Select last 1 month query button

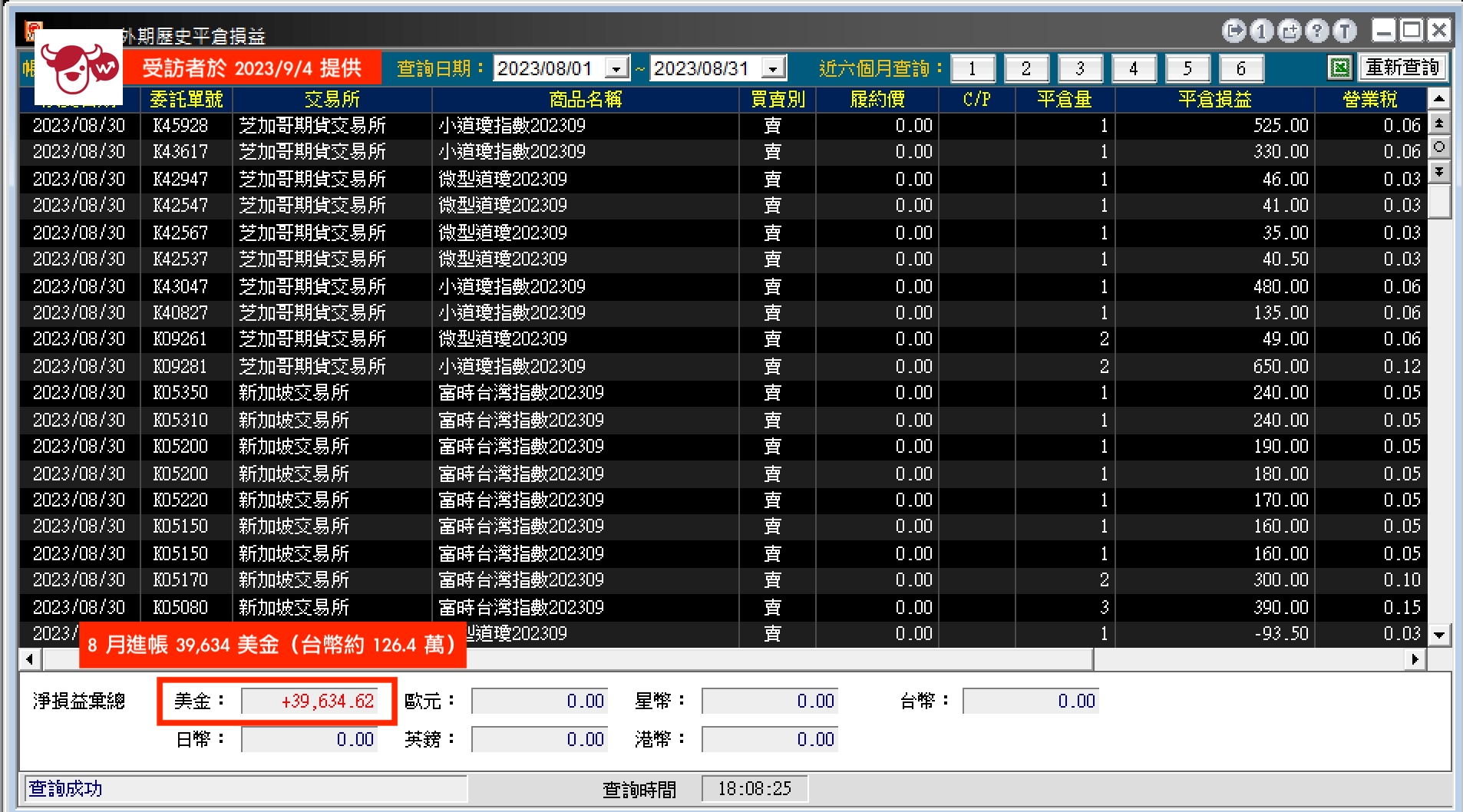(x=973, y=69)
